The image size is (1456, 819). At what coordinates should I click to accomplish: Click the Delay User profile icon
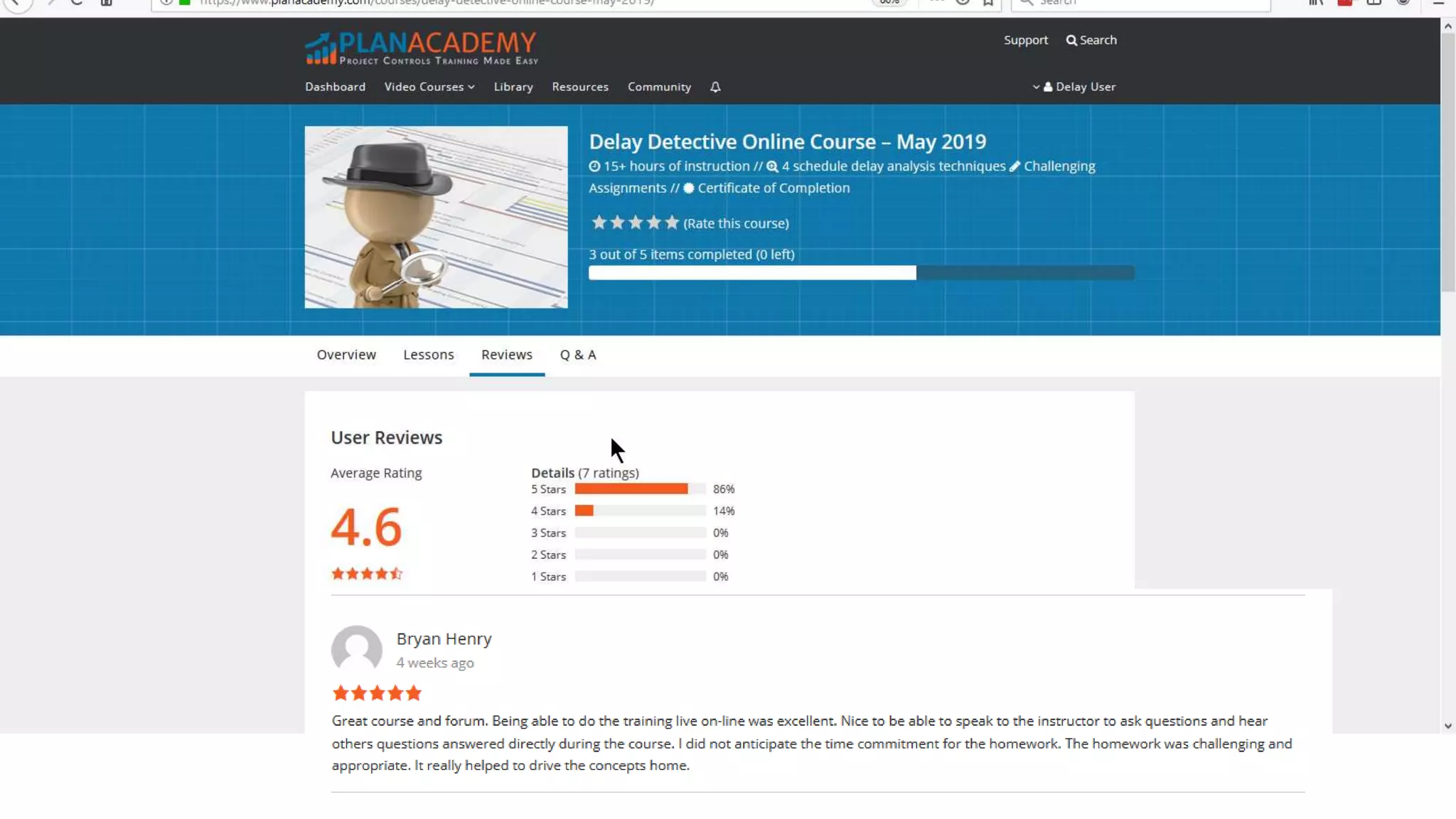click(1048, 87)
